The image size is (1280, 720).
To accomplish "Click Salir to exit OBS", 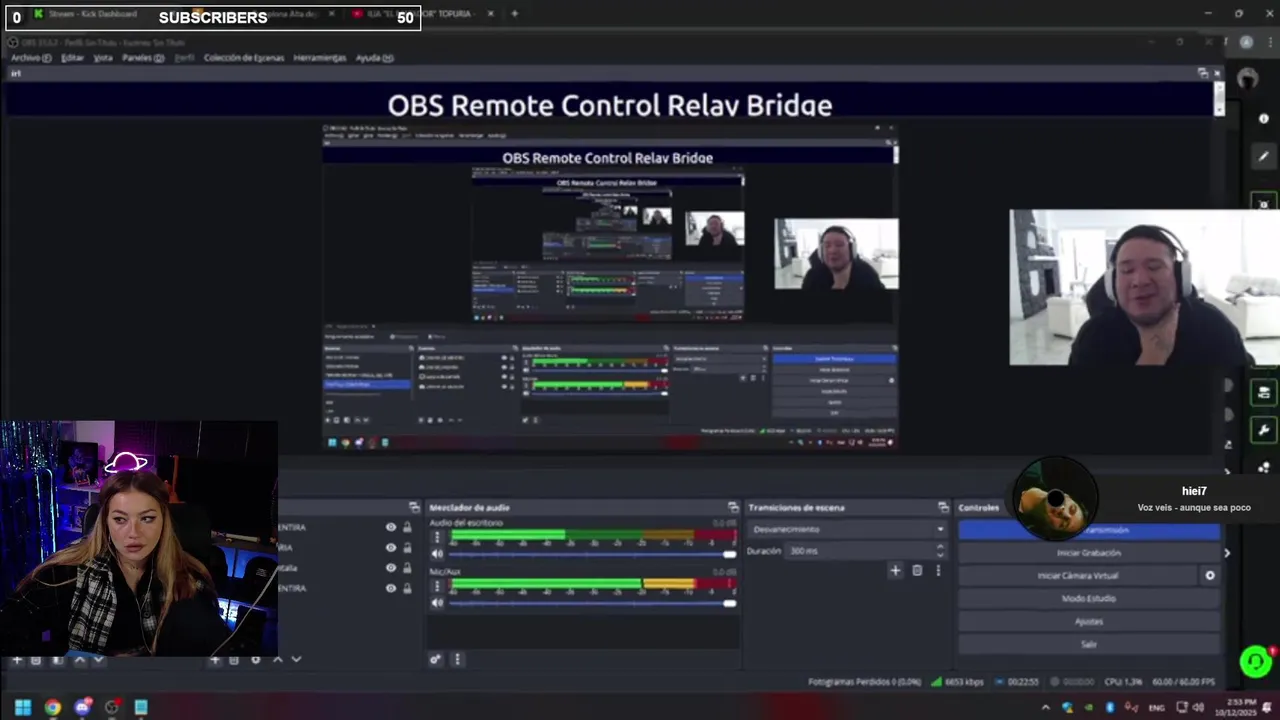I will (1089, 645).
